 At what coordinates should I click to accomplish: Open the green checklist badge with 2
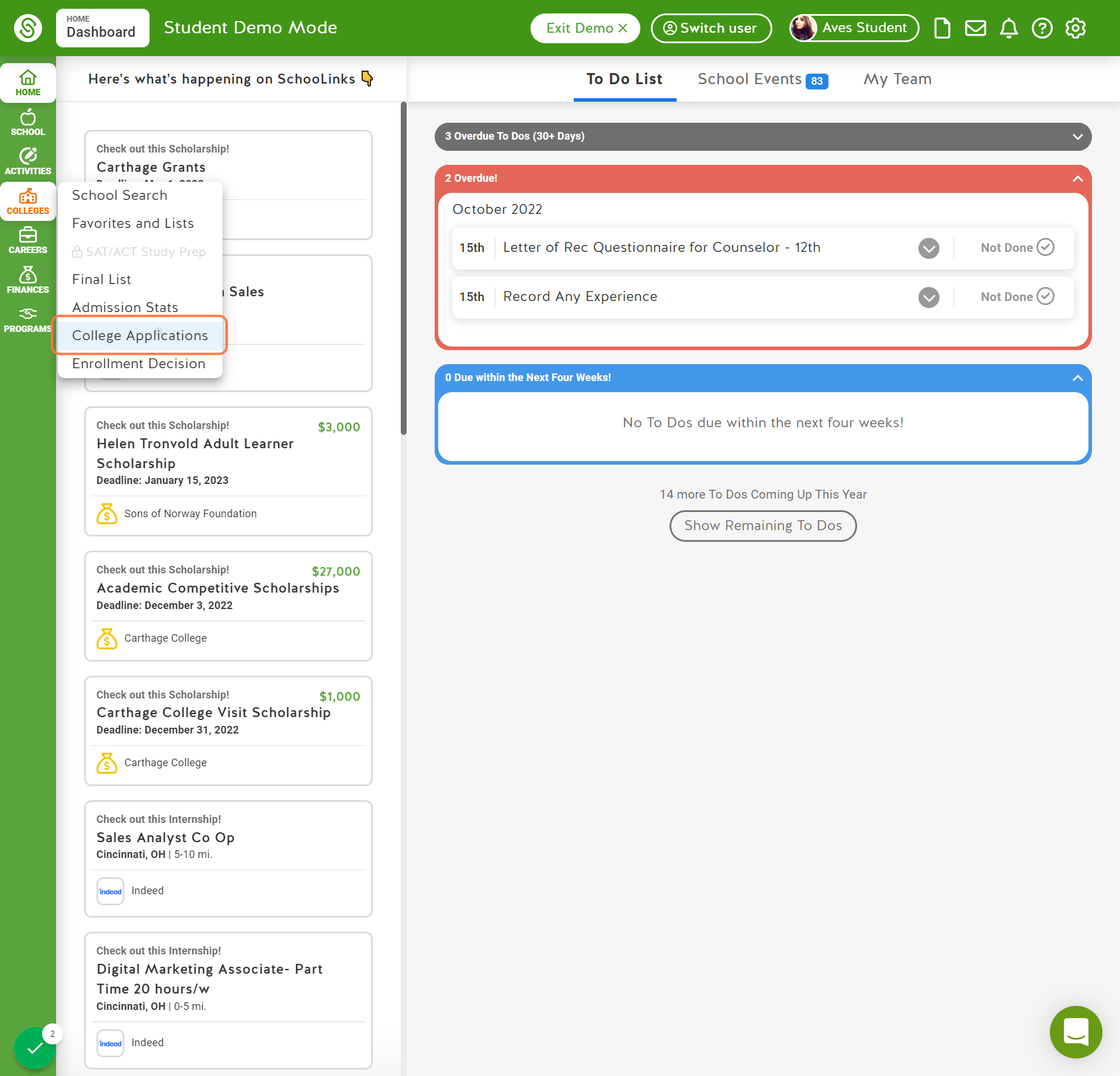click(35, 1048)
